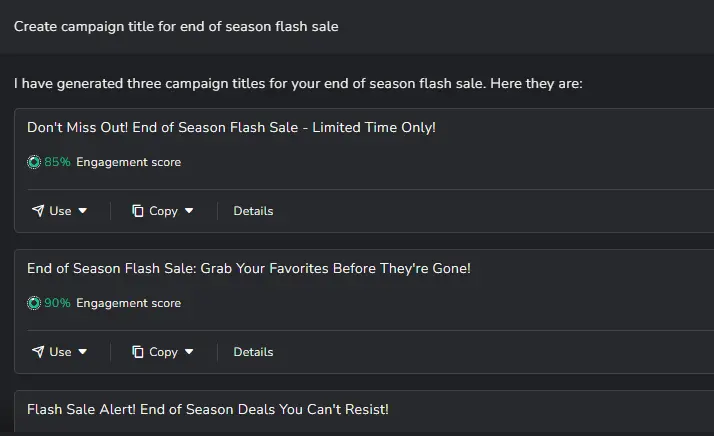Open Details for the 85% engagement title
Viewport: 714px width, 436px height.
tap(253, 210)
